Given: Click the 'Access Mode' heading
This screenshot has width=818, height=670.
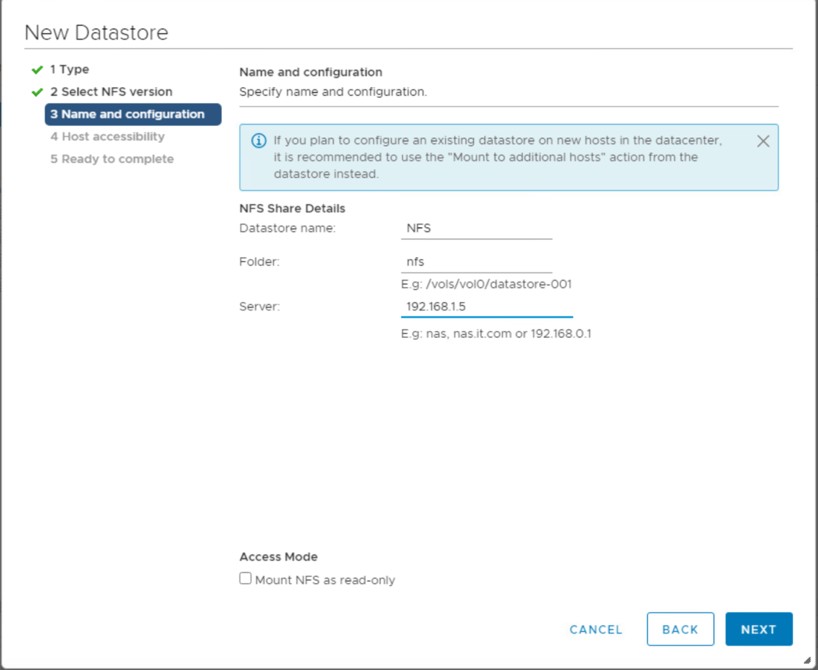Looking at the screenshot, I should point(279,557).
